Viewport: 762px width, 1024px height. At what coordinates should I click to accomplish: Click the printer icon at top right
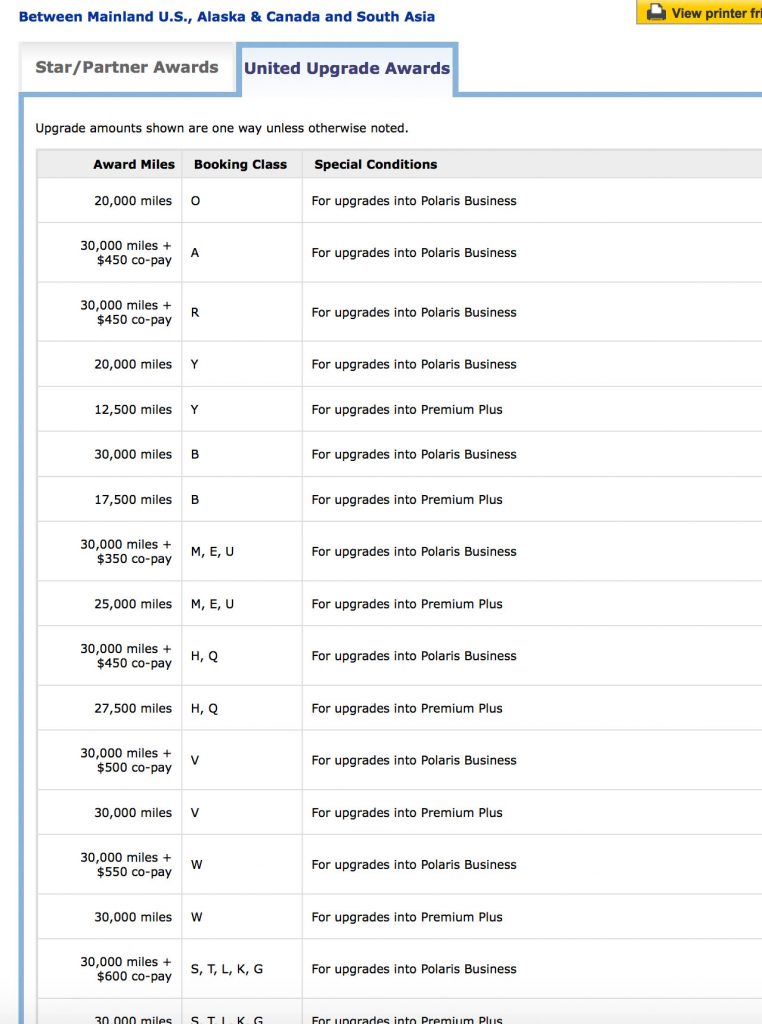click(656, 12)
